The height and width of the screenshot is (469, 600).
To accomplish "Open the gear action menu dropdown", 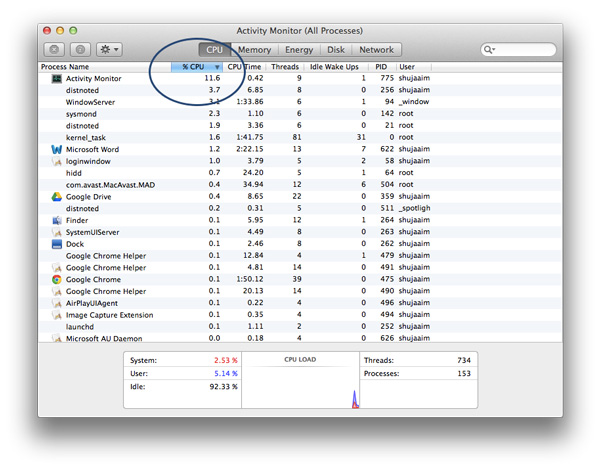I will pos(109,50).
